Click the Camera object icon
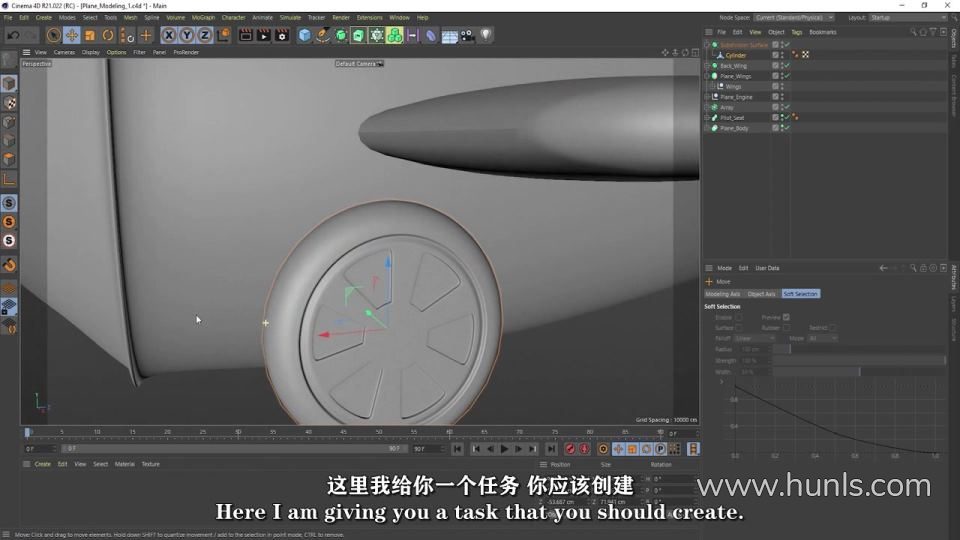This screenshot has height=540, width=960. click(x=468, y=36)
